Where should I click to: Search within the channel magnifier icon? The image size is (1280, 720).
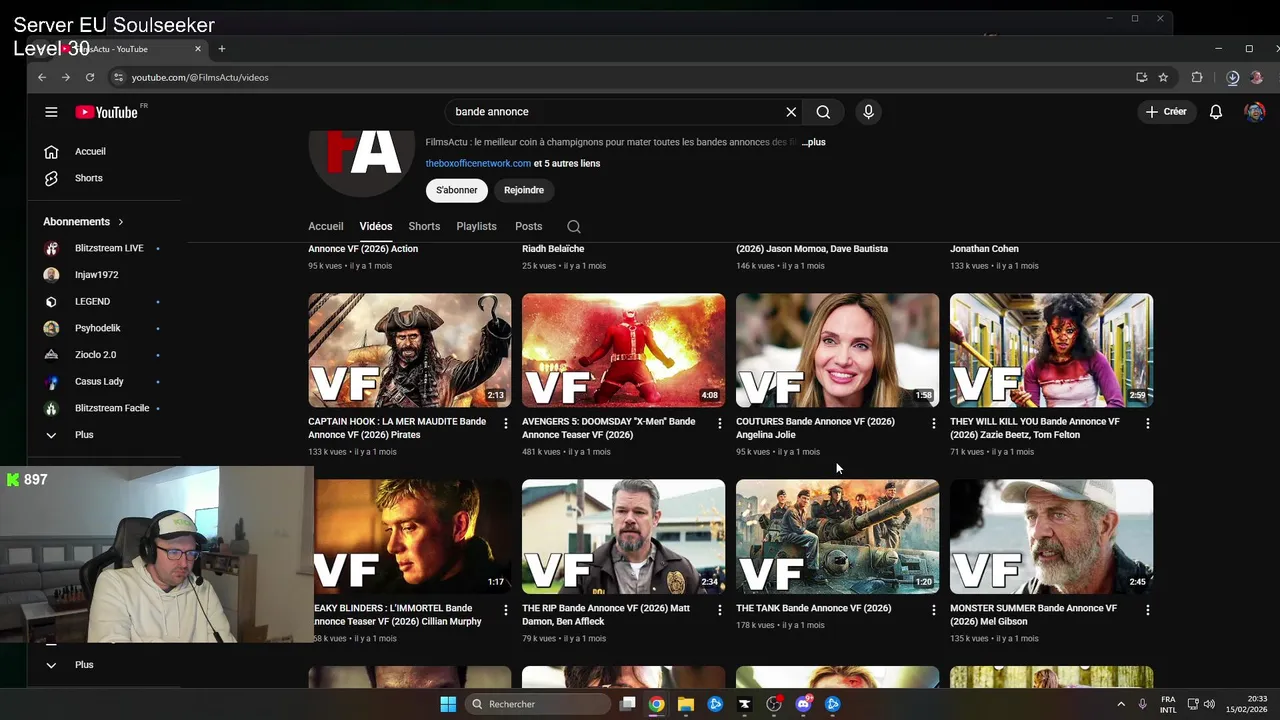coord(574,227)
